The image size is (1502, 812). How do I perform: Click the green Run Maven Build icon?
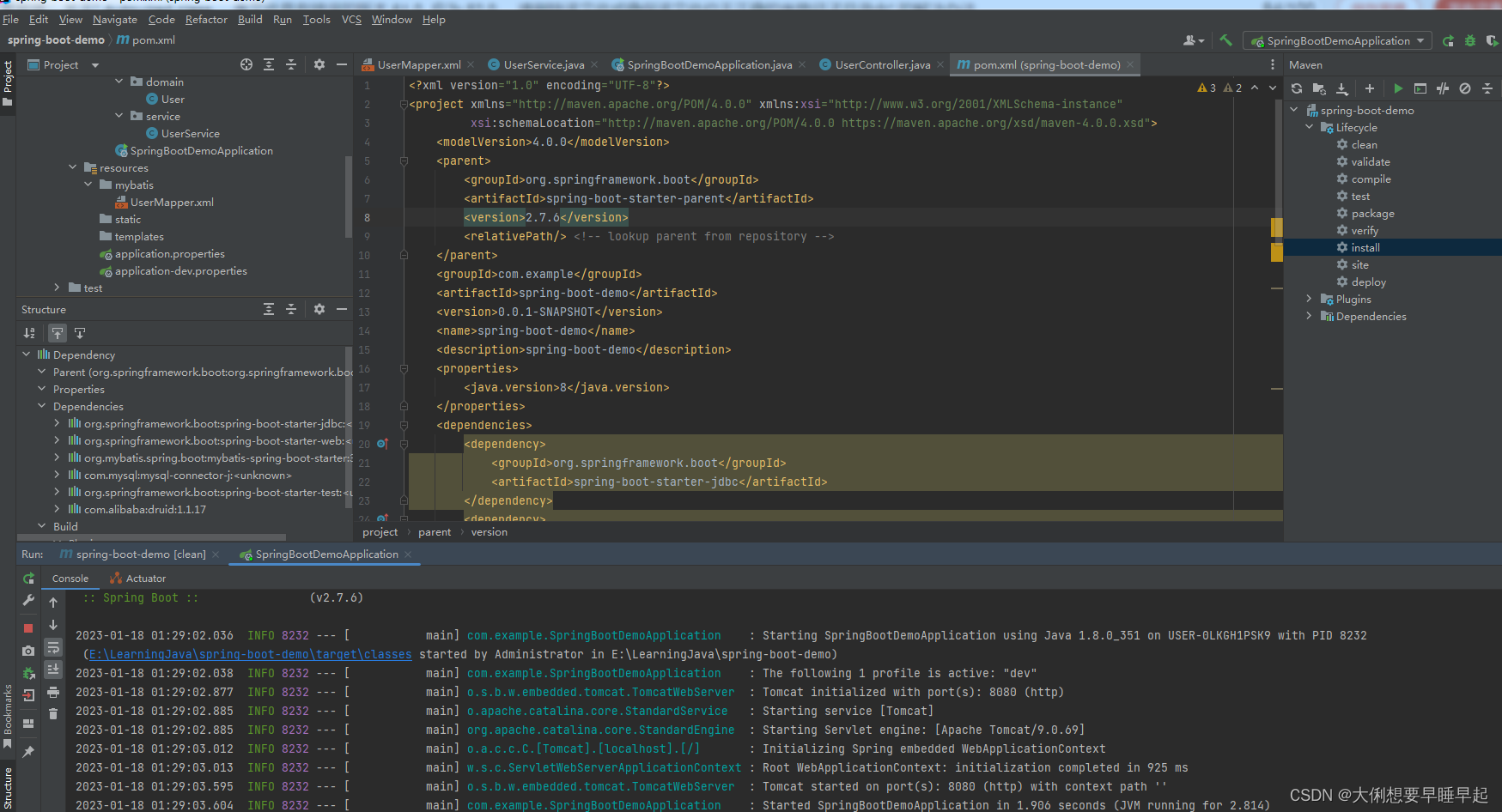1398,88
